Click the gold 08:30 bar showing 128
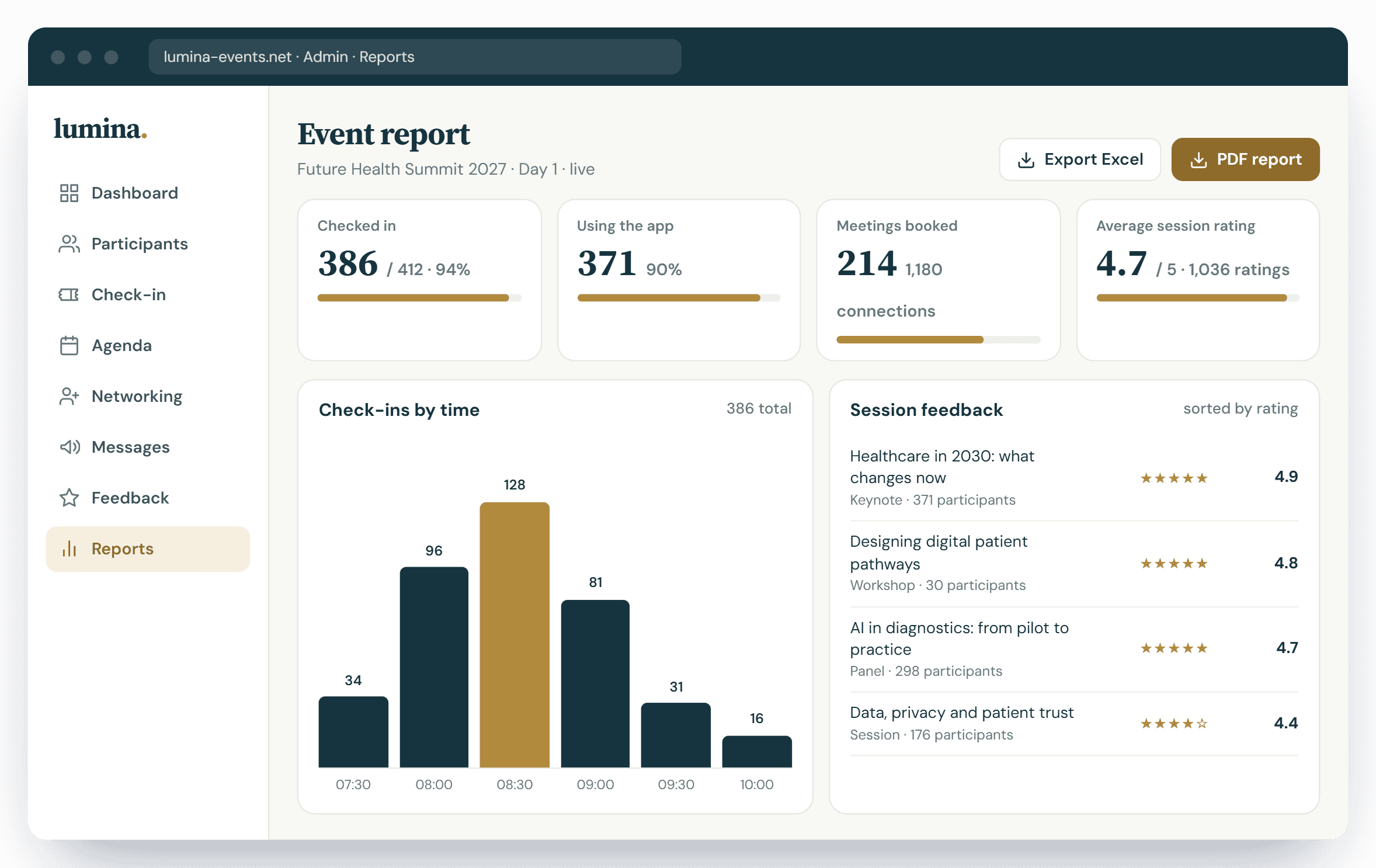This screenshot has height=868, width=1376. pos(515,635)
